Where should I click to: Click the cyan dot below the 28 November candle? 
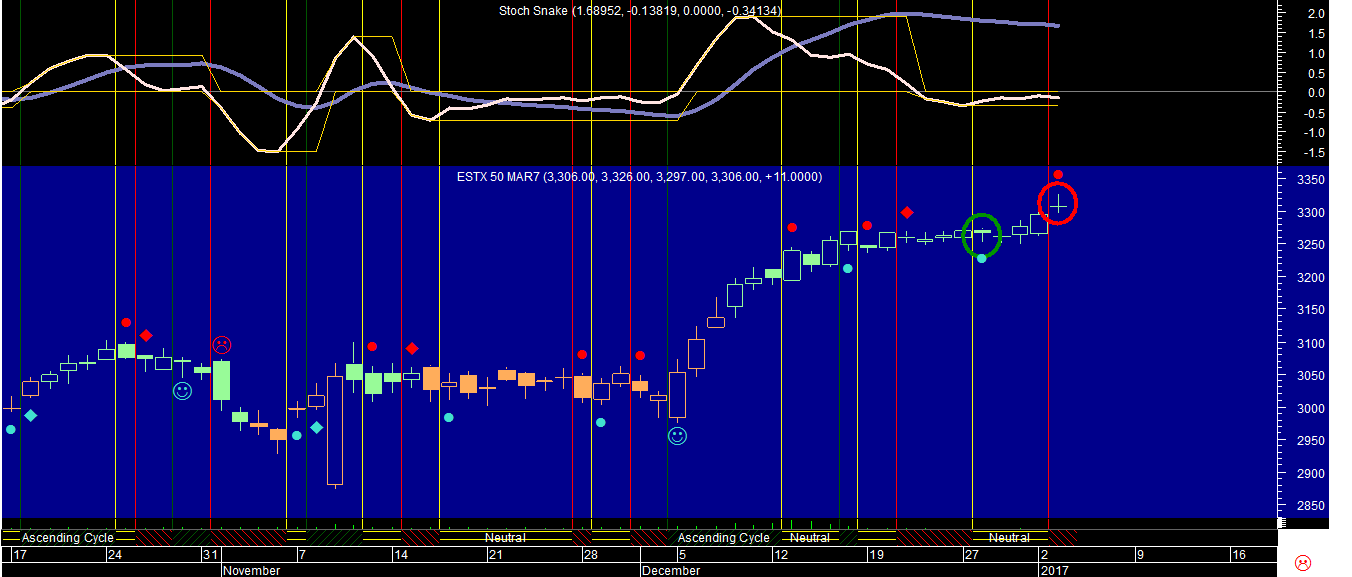pos(600,422)
